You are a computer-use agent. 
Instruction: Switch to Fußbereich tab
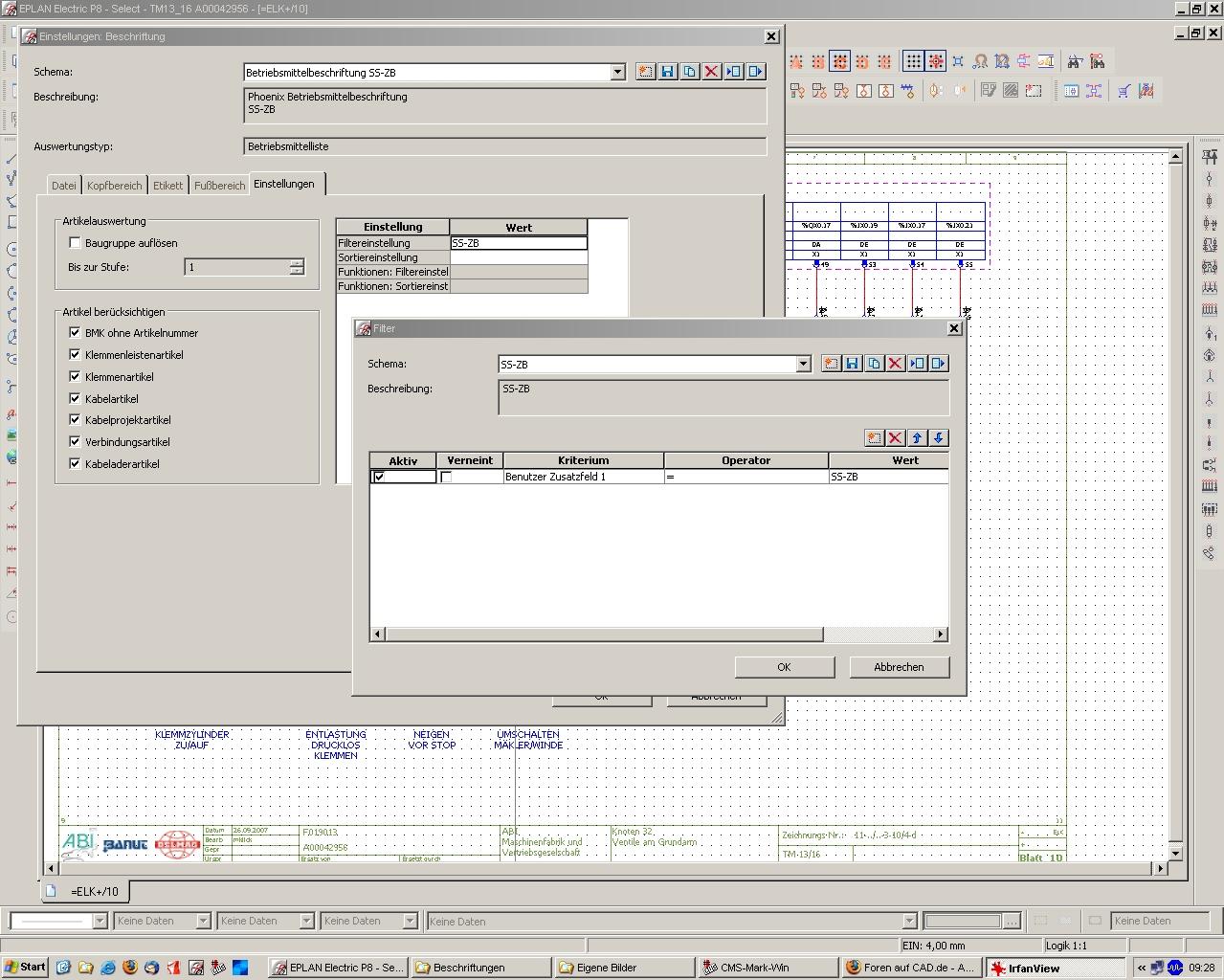pos(220,186)
